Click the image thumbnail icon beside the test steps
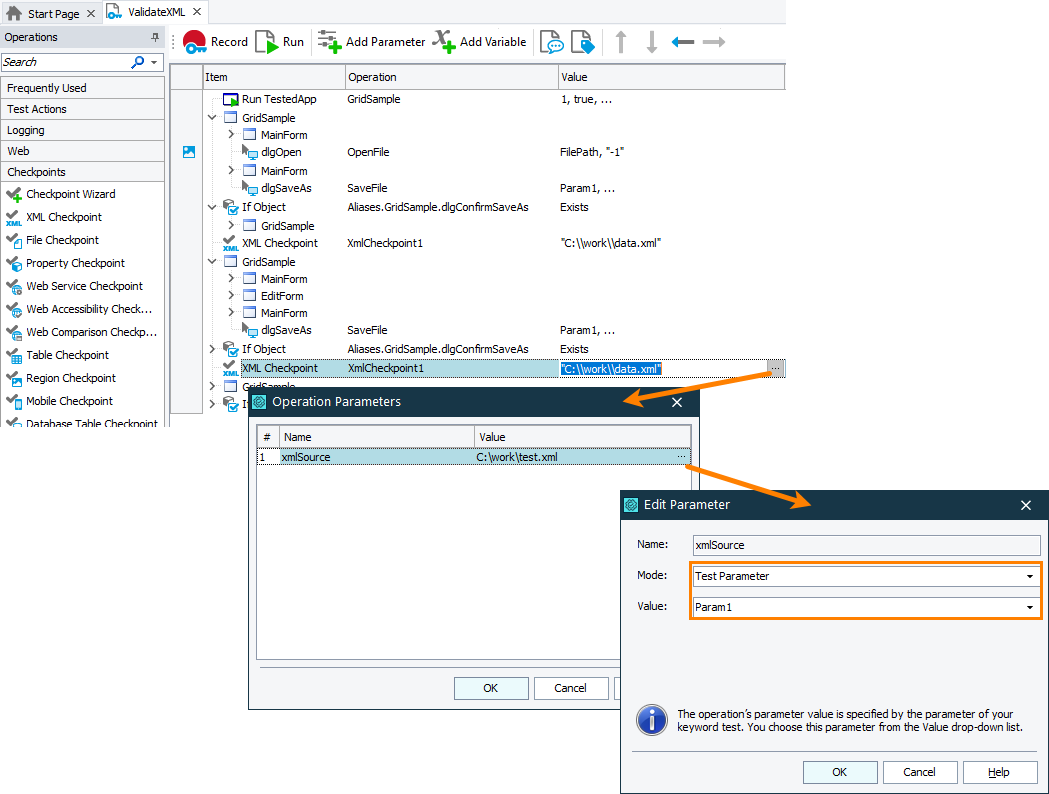The height and width of the screenshot is (794, 1049). tap(189, 152)
